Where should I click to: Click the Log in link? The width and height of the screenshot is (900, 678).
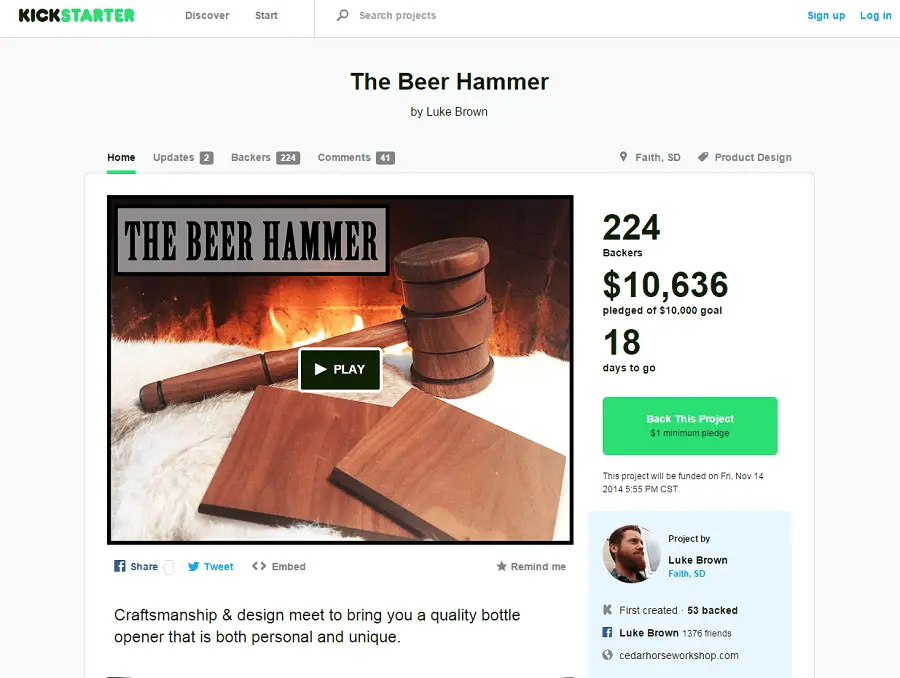pyautogui.click(x=875, y=16)
